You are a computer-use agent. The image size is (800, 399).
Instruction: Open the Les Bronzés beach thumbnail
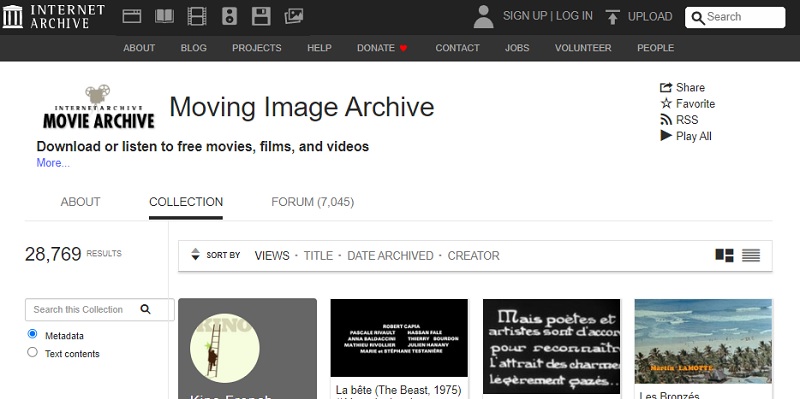704,341
